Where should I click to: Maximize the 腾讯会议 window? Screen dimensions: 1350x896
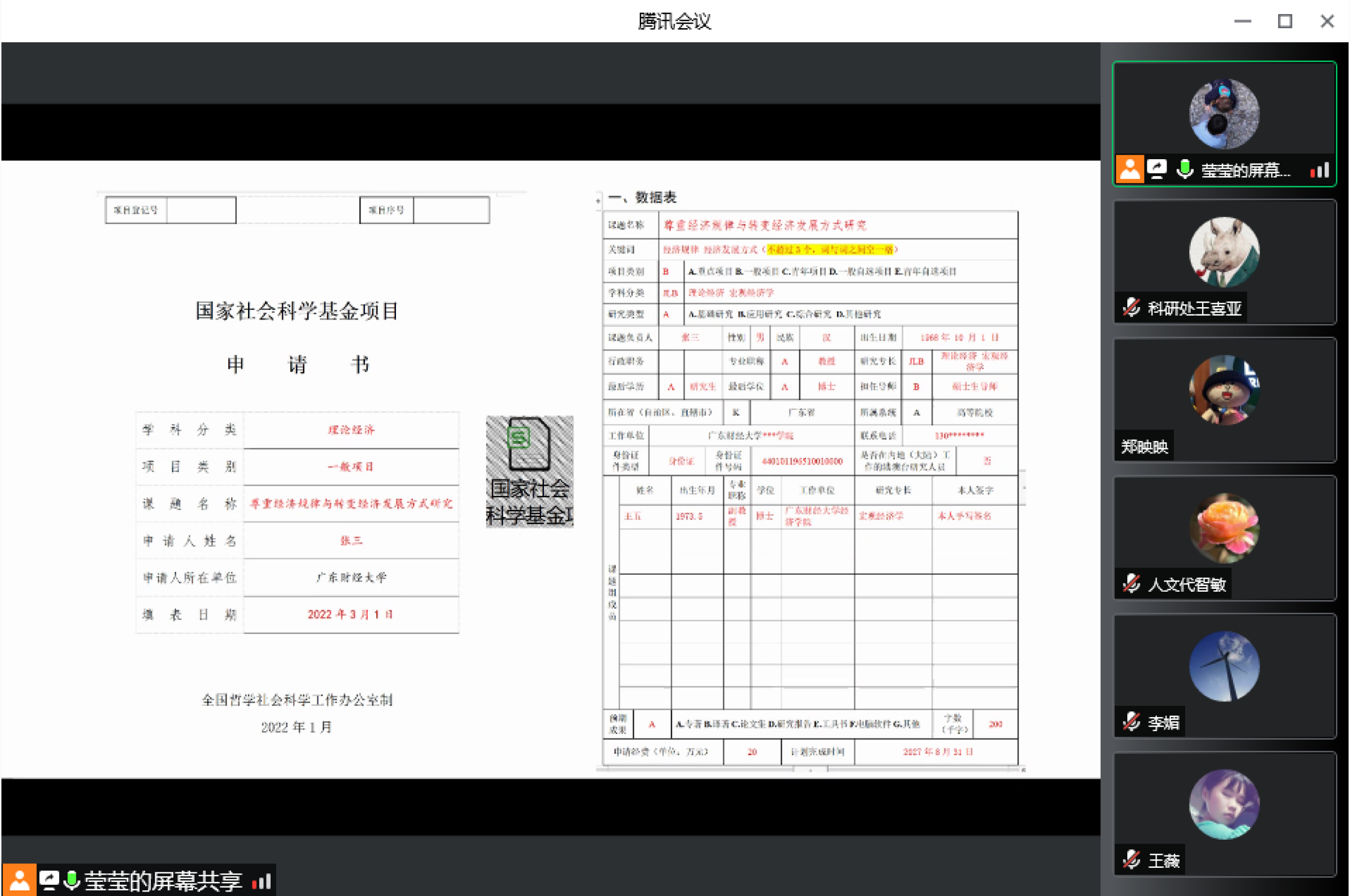1285,21
